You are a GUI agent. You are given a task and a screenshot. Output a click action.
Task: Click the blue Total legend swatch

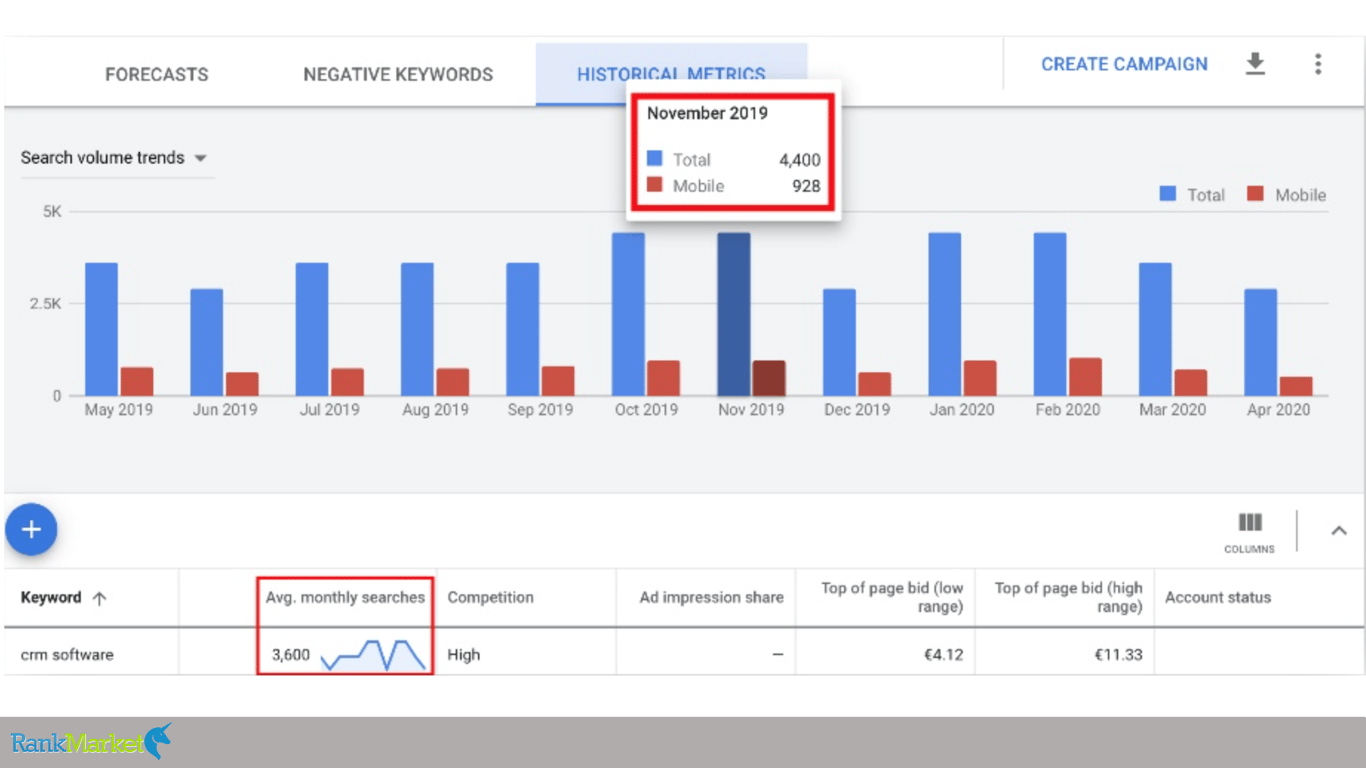(x=1167, y=194)
